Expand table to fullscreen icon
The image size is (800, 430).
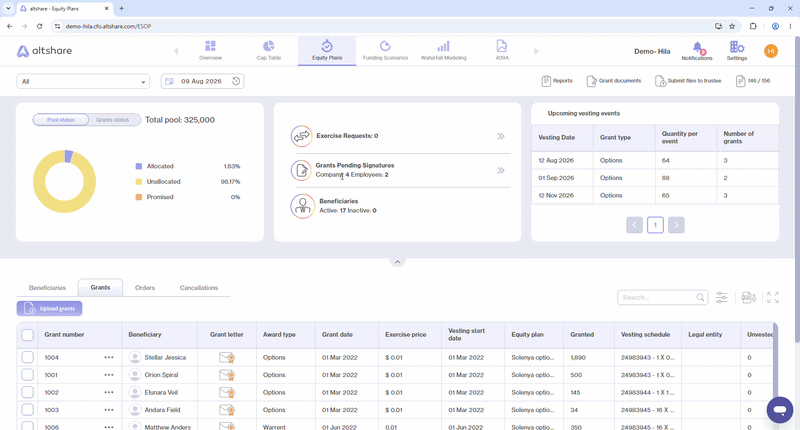[772, 297]
